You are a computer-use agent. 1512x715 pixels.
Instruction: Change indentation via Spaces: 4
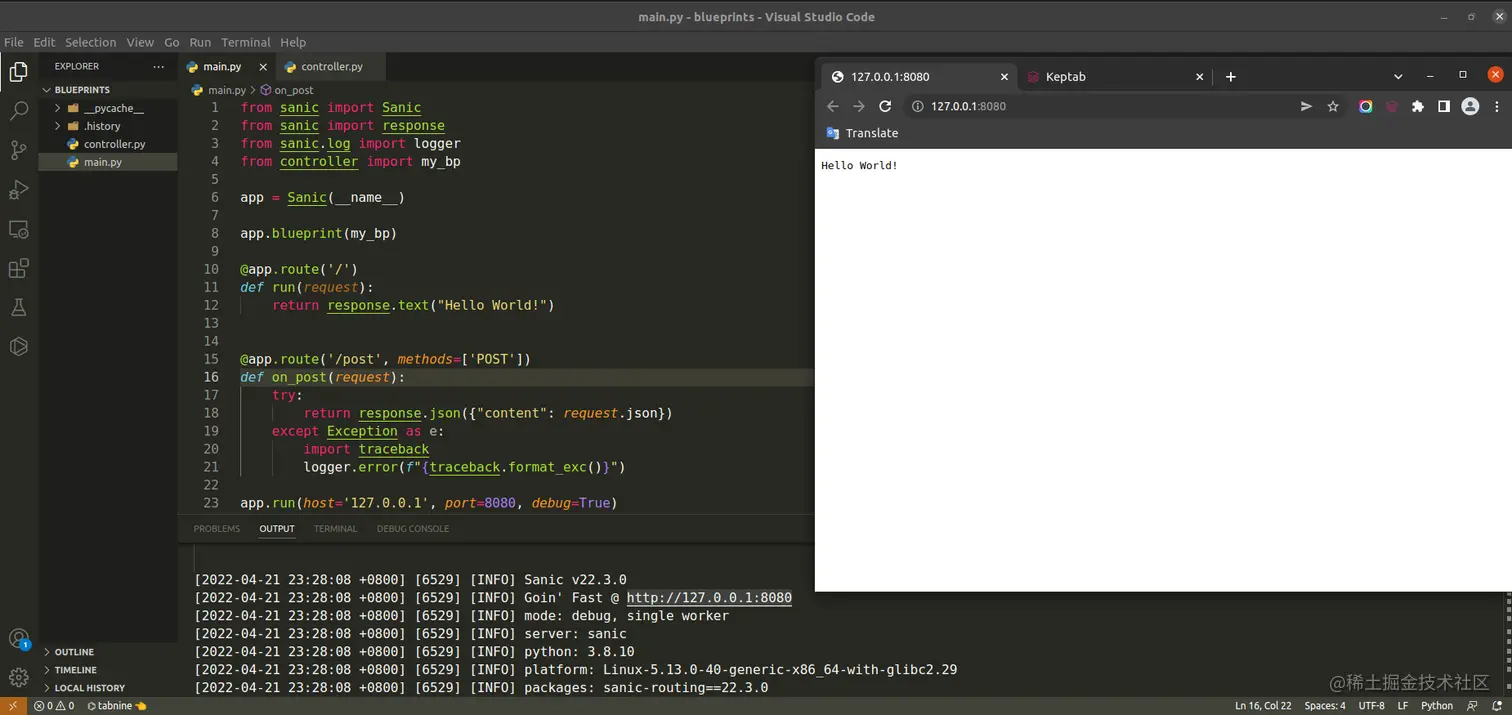(1325, 706)
